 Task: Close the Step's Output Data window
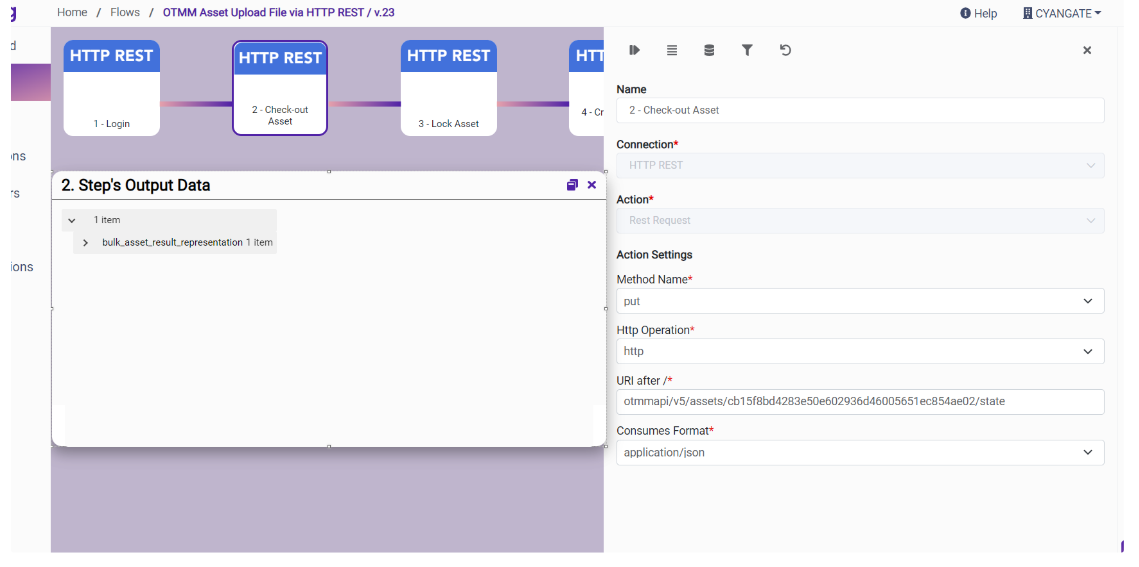coord(592,185)
